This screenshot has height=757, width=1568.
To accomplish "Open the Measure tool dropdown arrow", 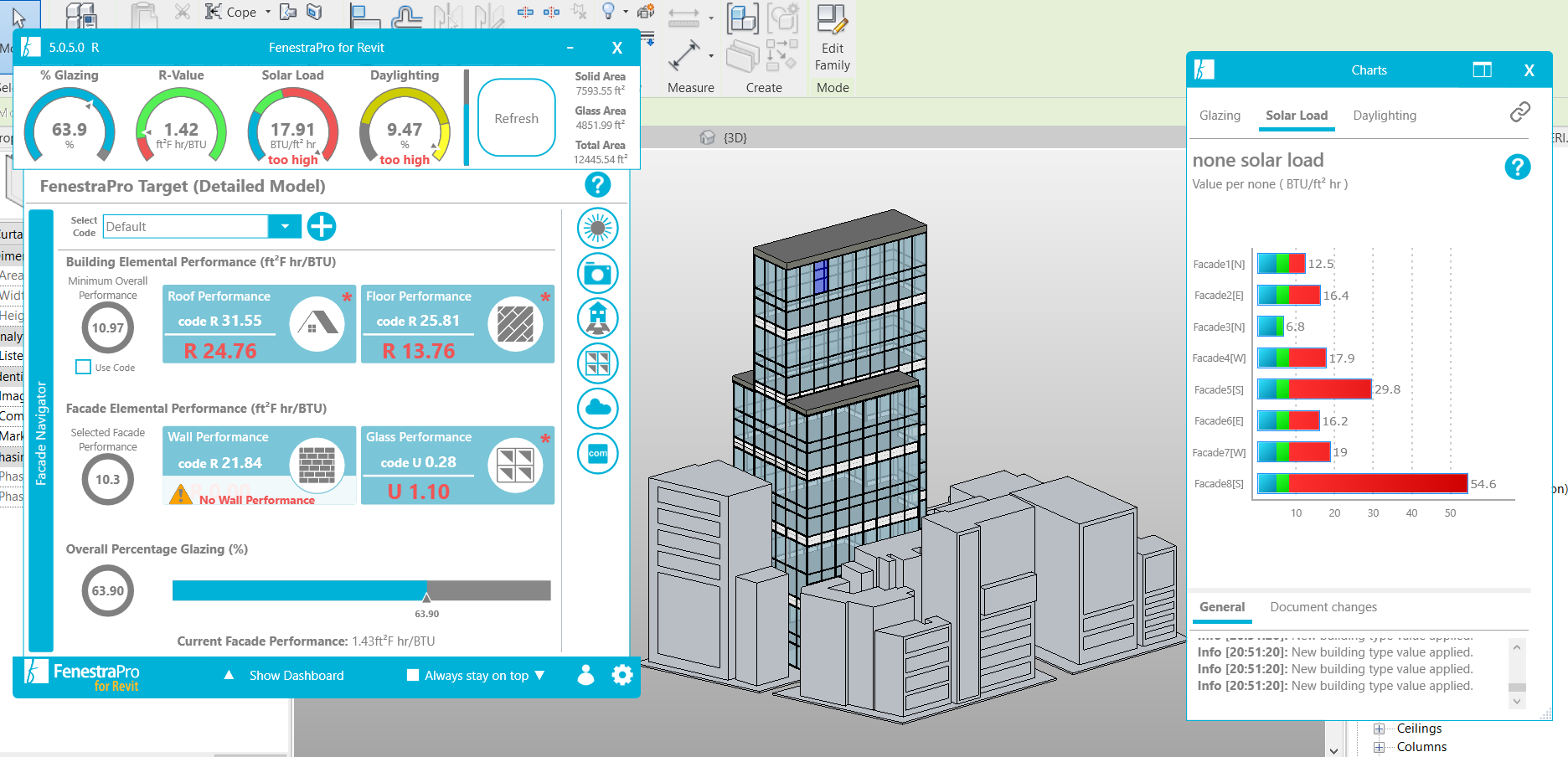I will tap(711, 56).
